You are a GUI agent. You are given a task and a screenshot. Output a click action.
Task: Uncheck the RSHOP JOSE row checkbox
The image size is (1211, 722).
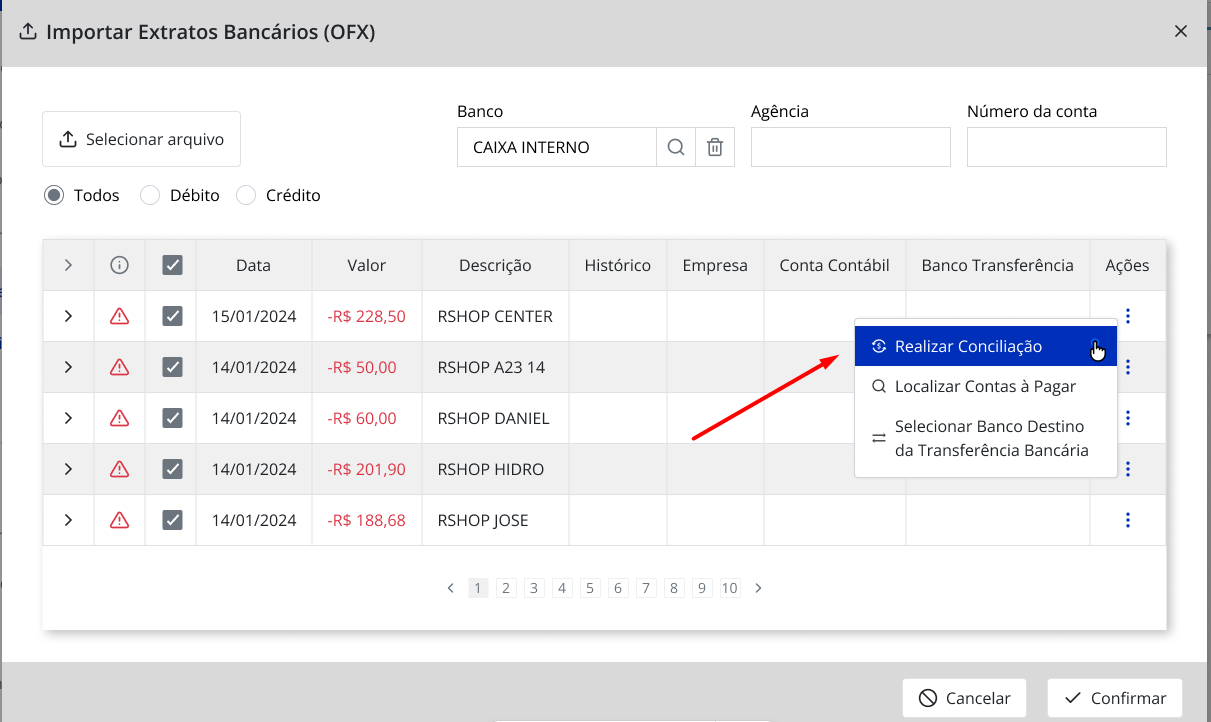[172, 520]
